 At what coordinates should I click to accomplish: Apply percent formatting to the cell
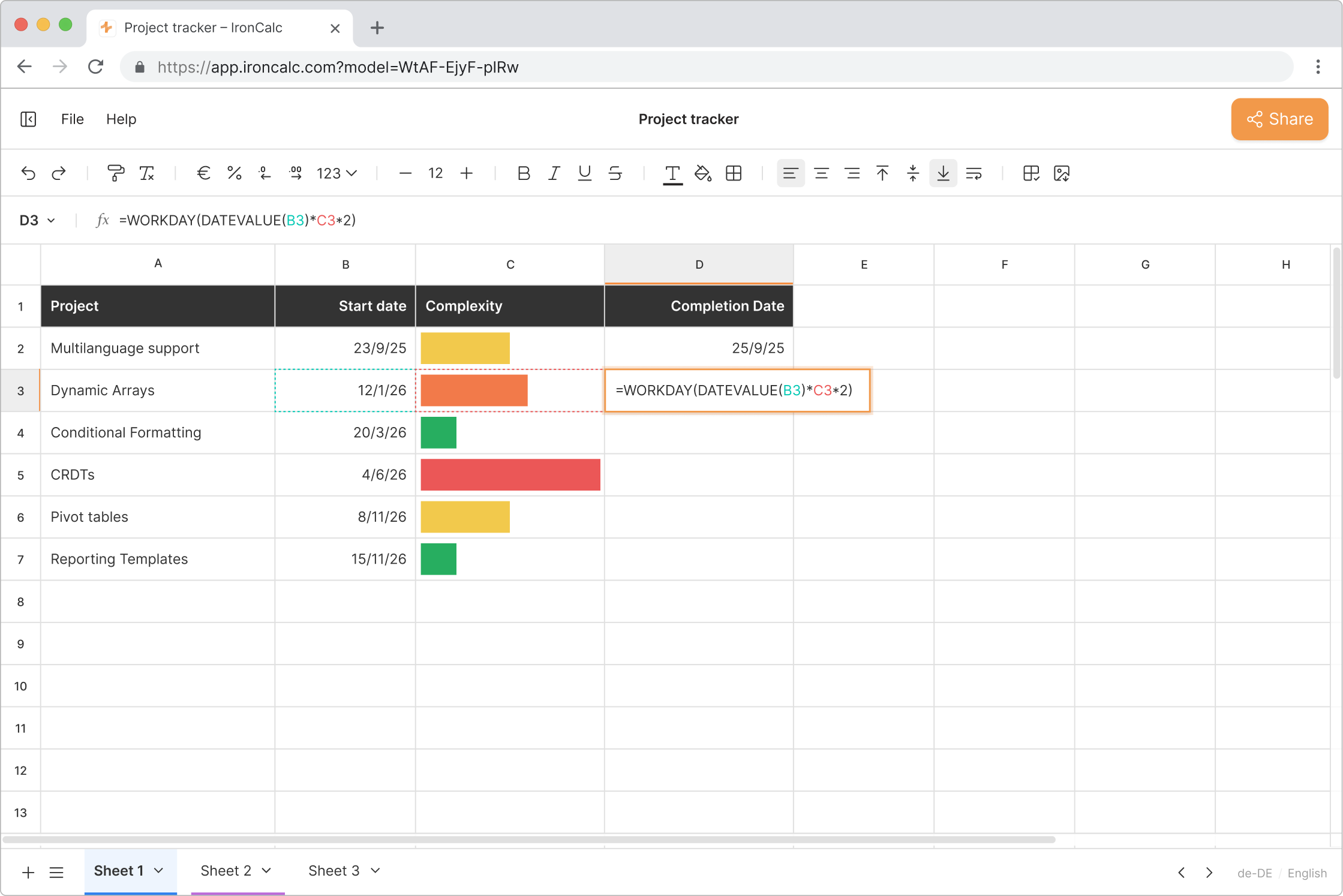[x=235, y=173]
